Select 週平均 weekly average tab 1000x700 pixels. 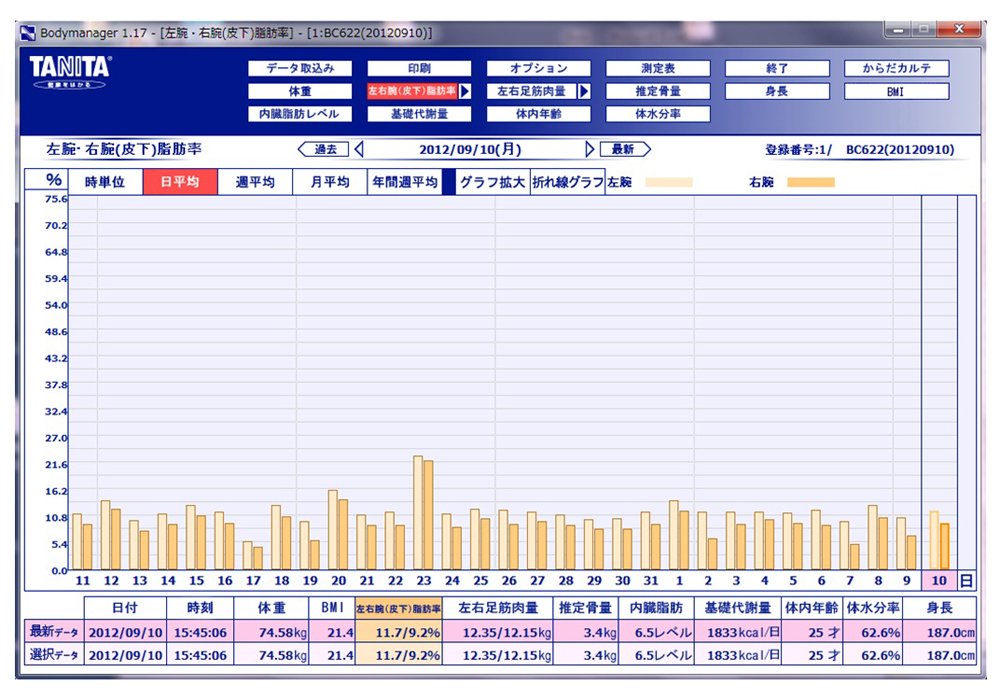(255, 183)
